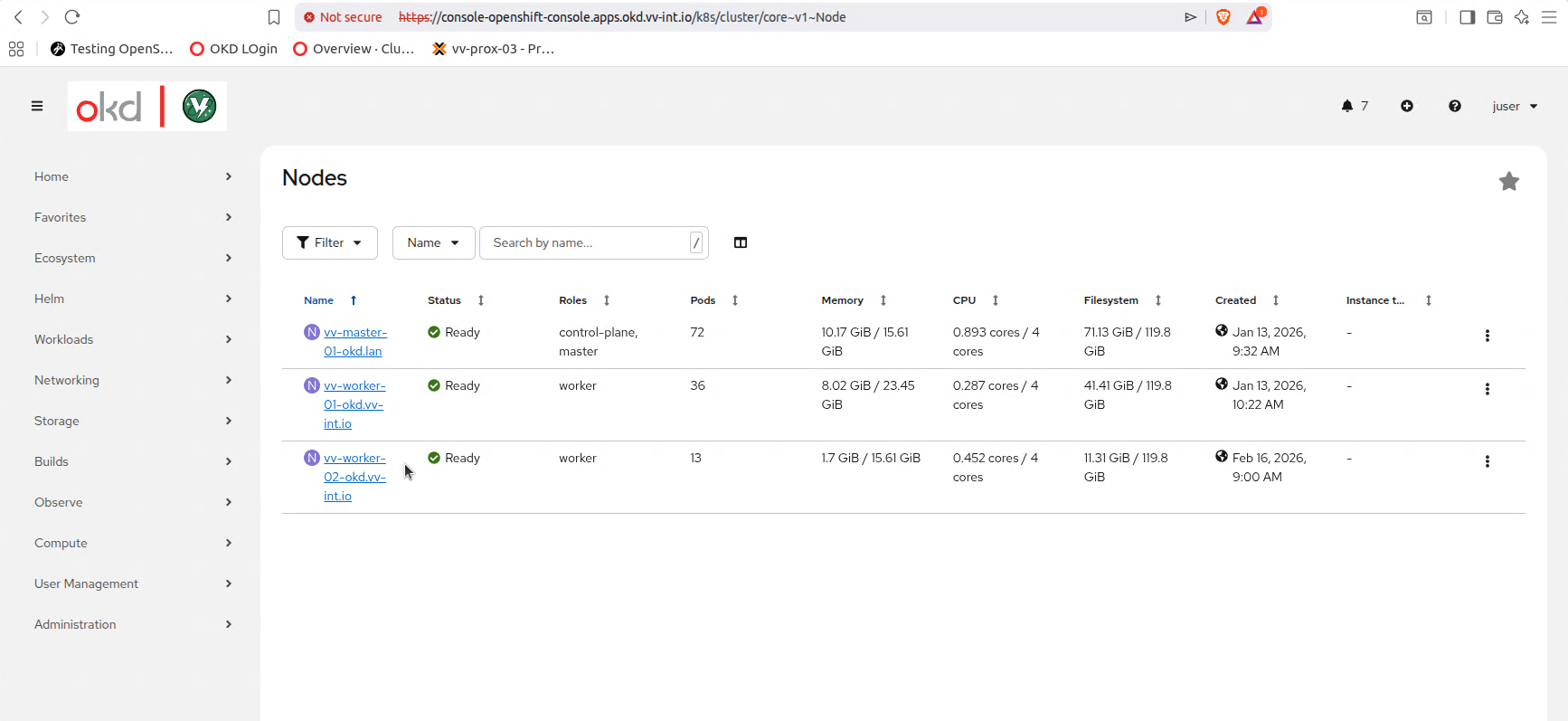Open the juser account dropdown
1568x721 pixels.
pos(1514,106)
